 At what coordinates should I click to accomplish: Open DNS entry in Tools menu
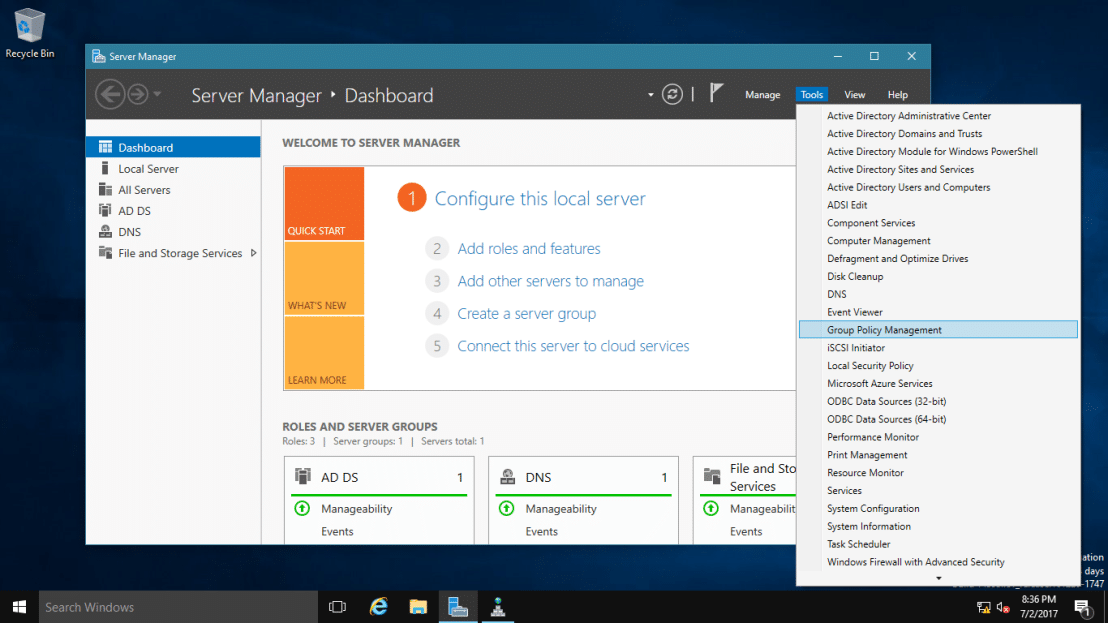[x=938, y=294]
